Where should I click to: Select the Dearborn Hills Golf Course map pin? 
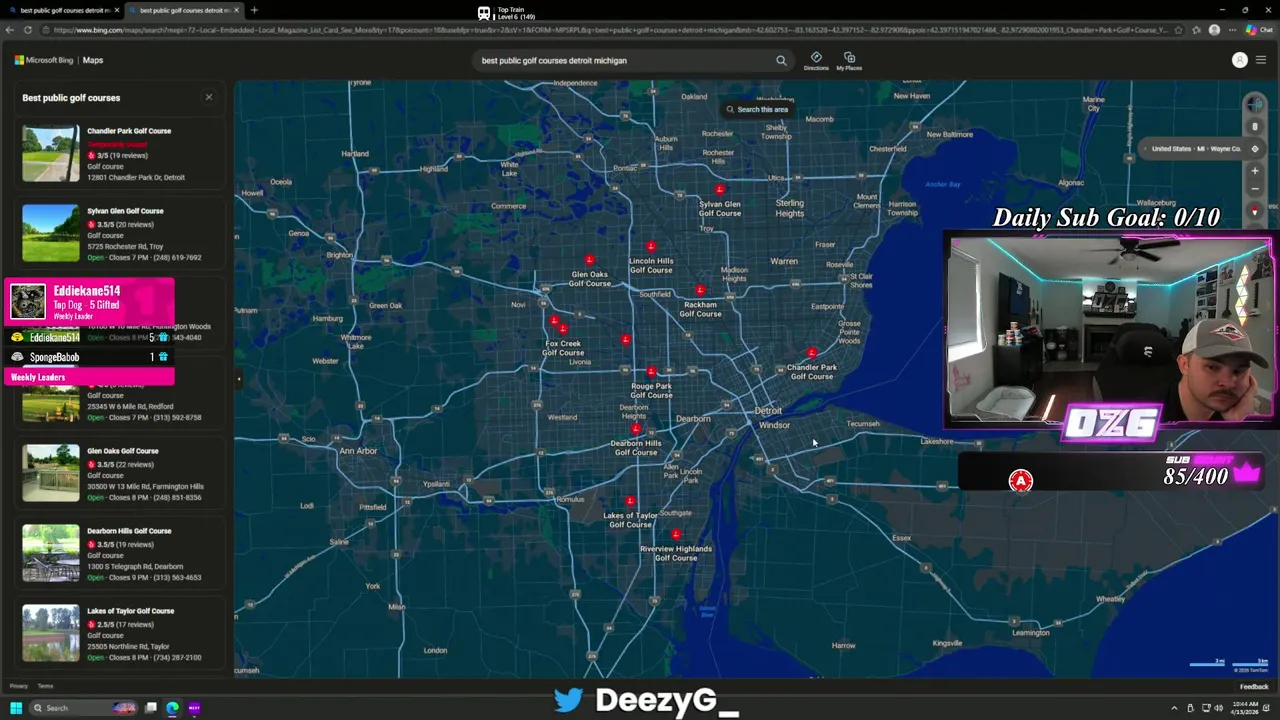click(636, 429)
